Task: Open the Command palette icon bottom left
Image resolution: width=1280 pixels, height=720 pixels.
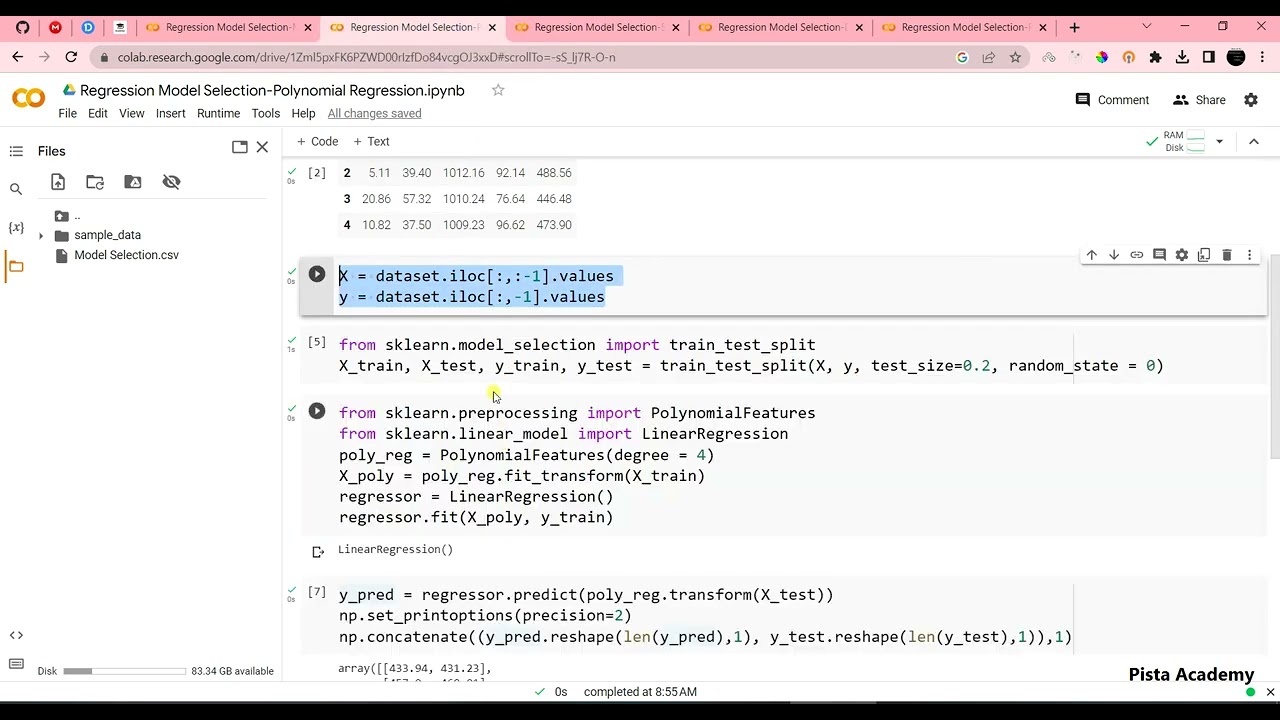Action: [16, 664]
